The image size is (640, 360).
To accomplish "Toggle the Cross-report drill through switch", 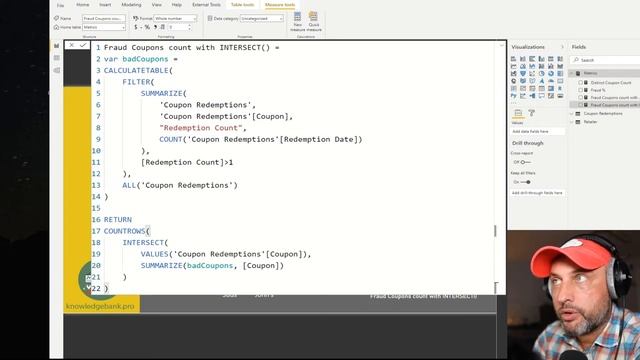I will [x=525, y=162].
